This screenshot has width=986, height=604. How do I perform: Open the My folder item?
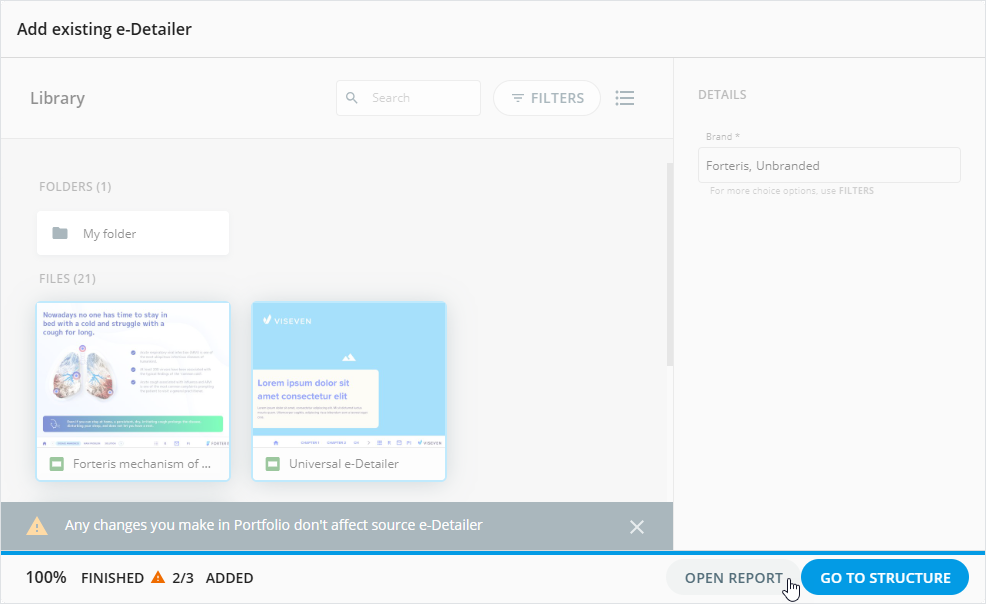pyautogui.click(x=133, y=233)
